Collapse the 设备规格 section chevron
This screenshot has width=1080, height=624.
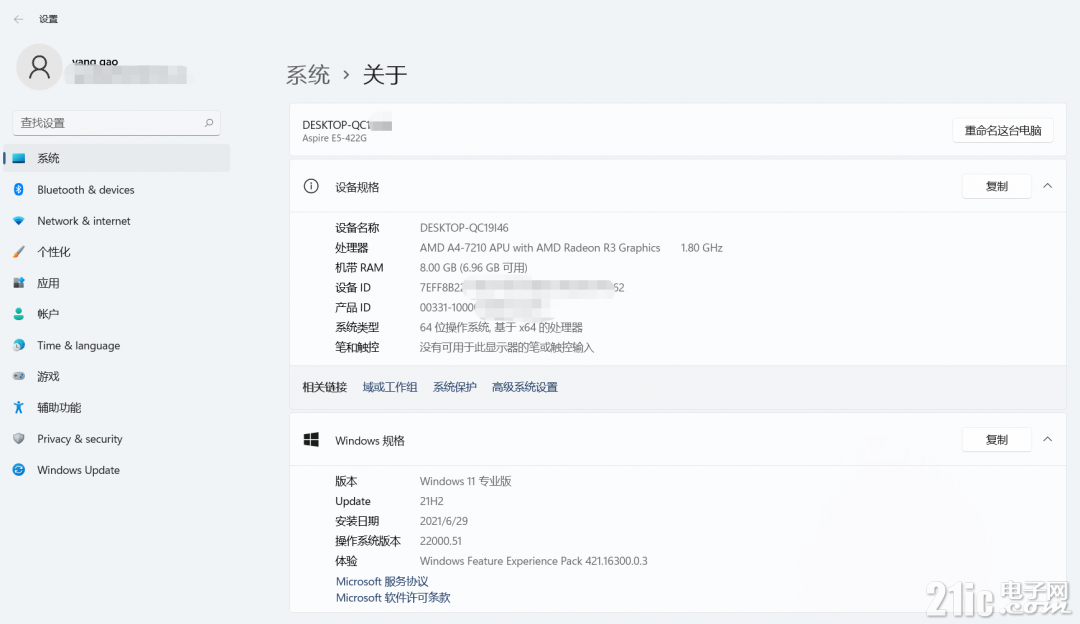(1048, 186)
